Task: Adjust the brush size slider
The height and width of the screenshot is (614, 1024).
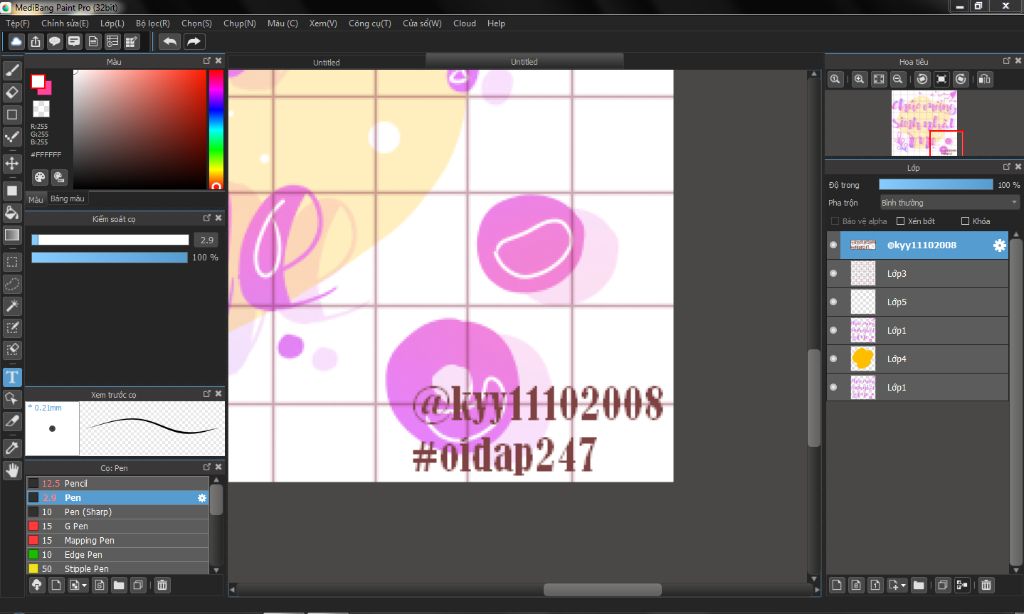Action: (110, 240)
